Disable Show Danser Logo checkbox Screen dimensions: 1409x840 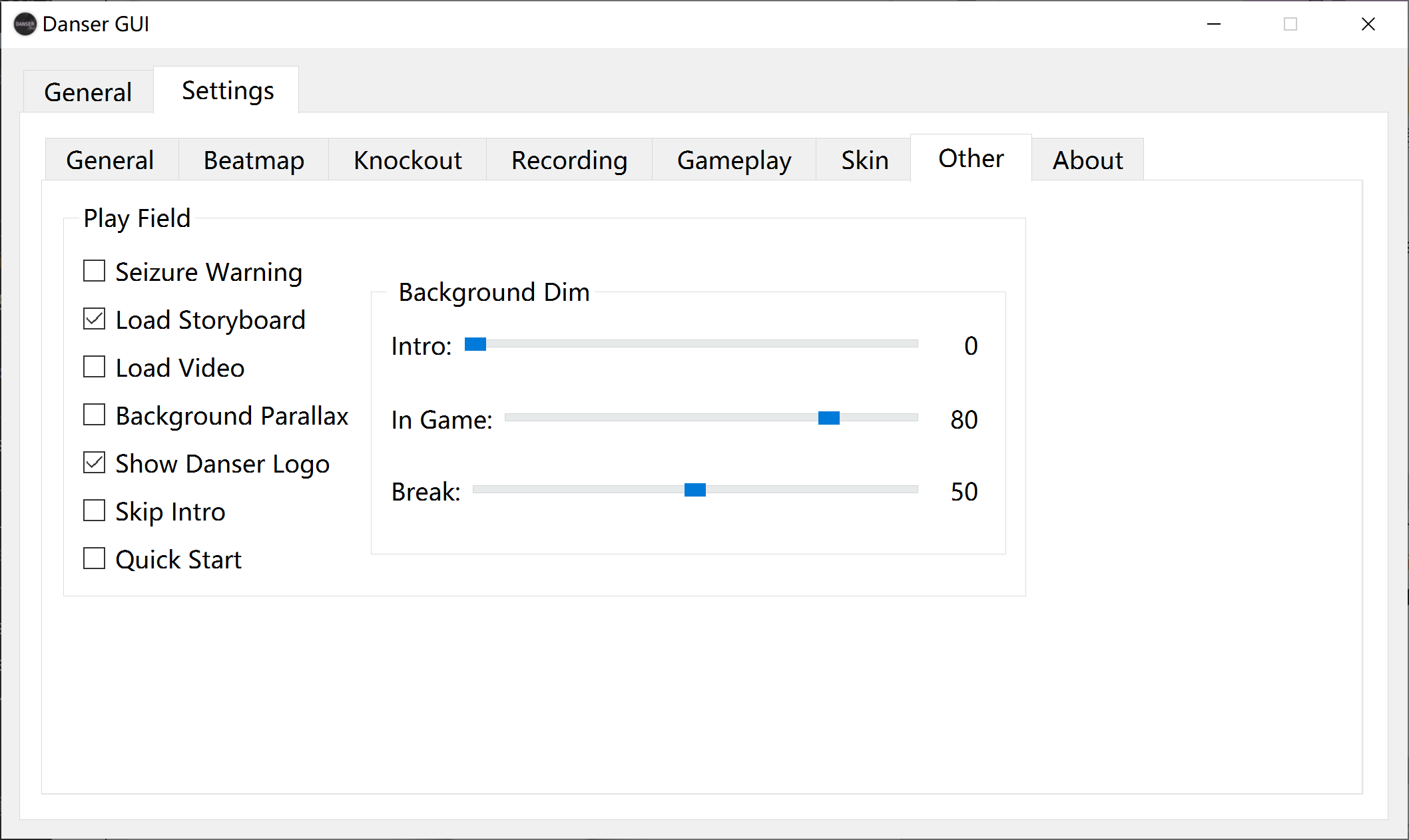(95, 463)
